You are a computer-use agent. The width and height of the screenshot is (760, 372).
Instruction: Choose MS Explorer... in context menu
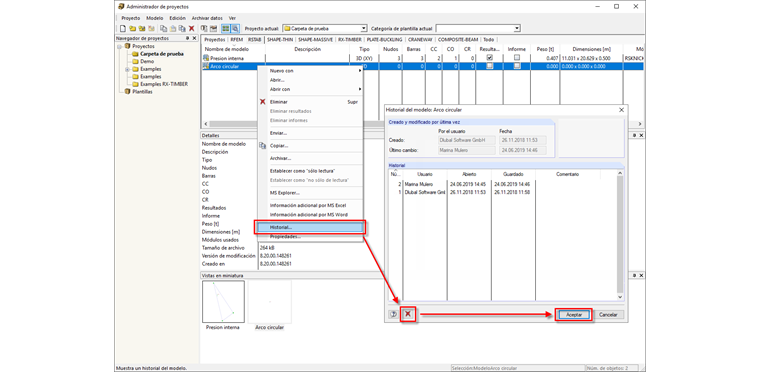pyautogui.click(x=310, y=193)
